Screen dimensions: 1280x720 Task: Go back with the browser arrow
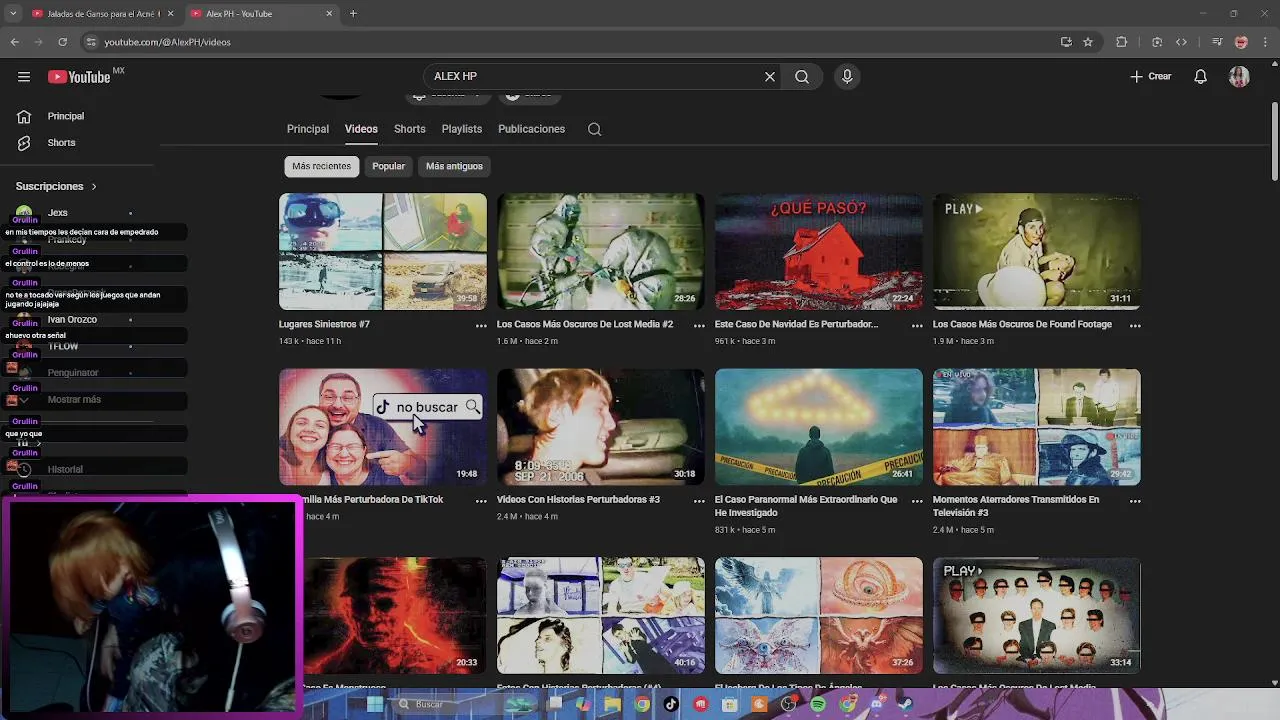click(14, 42)
